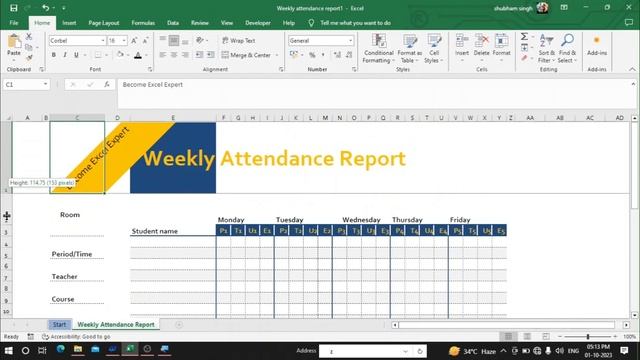
Task: Click Accessibility: Good to go status
Action: point(76,337)
